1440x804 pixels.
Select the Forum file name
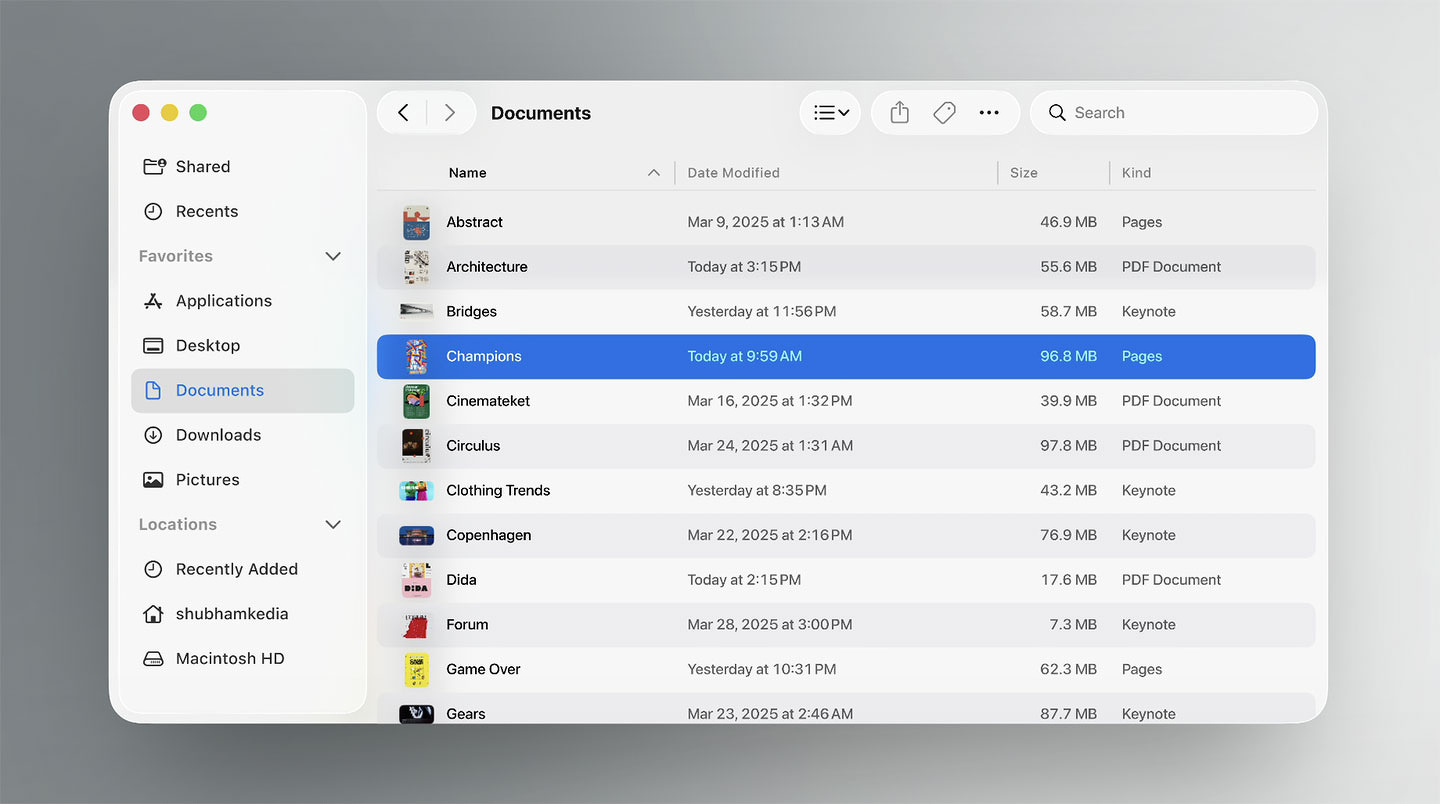point(467,625)
